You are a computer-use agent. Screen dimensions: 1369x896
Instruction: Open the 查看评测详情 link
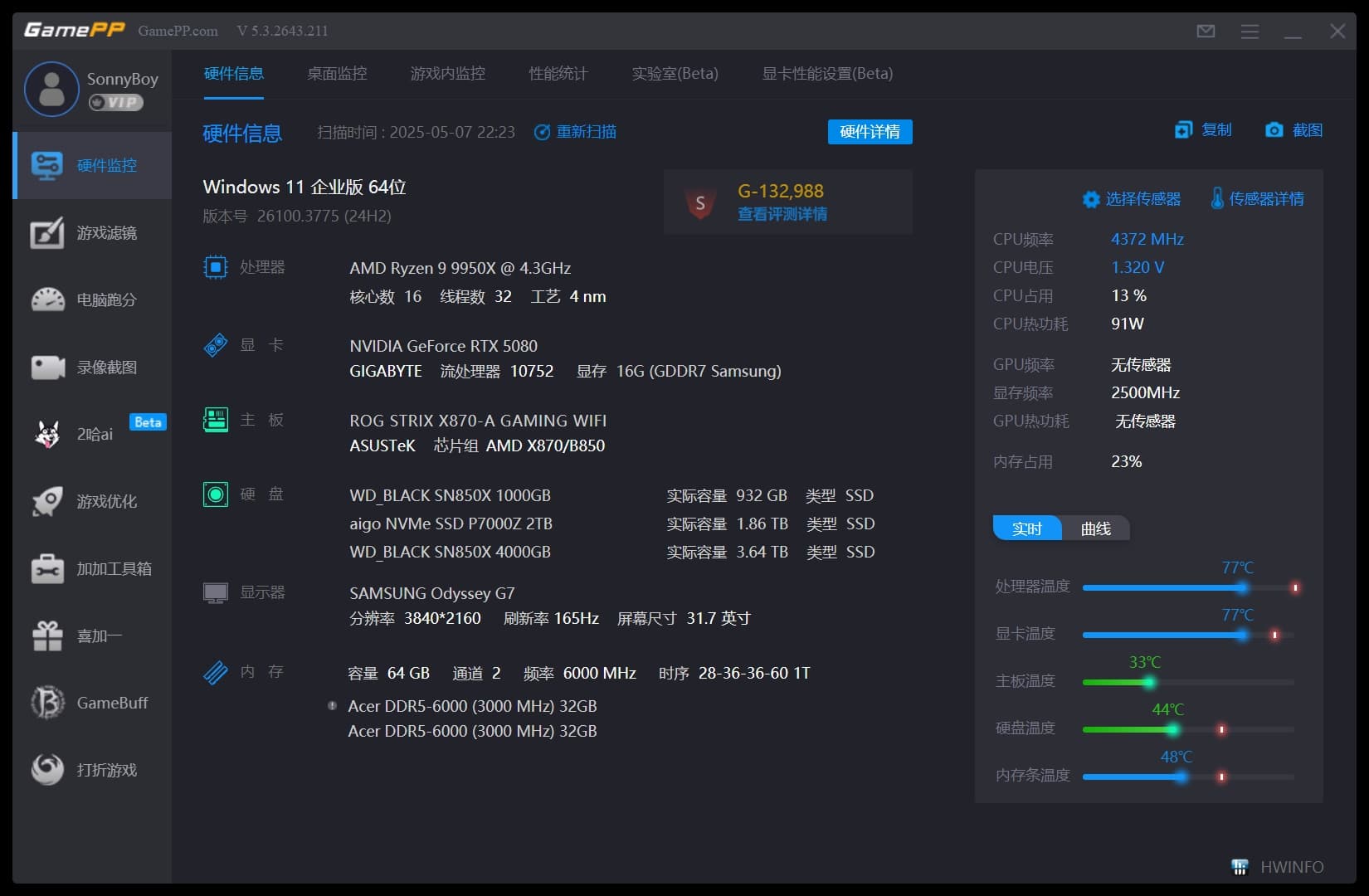(782, 214)
